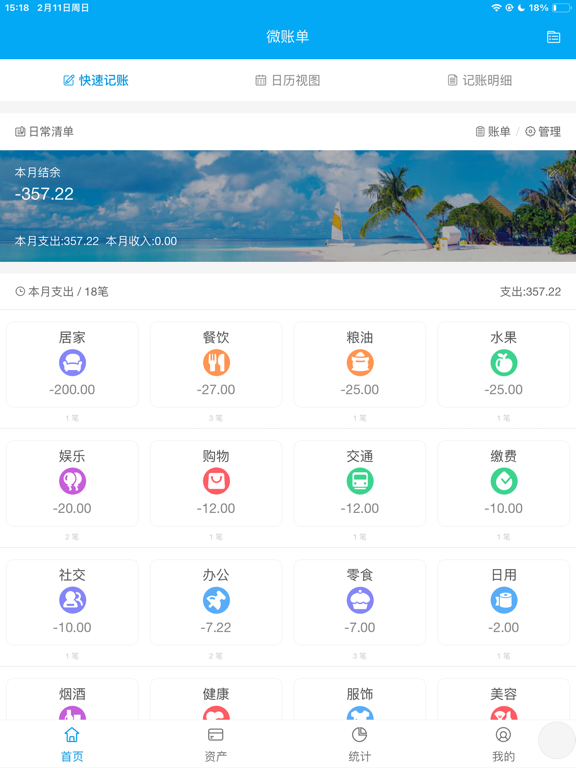Screen dimensions: 576x768
Task: Tap the 微账单 title text
Action: tap(288, 37)
